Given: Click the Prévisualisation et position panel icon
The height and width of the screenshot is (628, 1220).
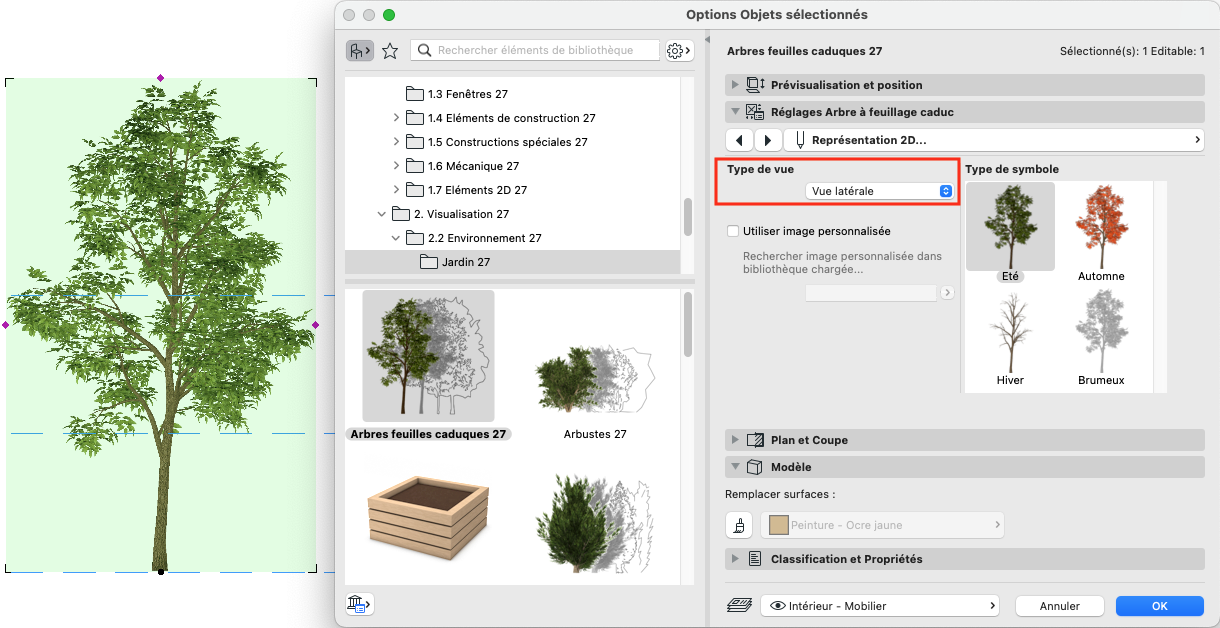Looking at the screenshot, I should point(756,85).
